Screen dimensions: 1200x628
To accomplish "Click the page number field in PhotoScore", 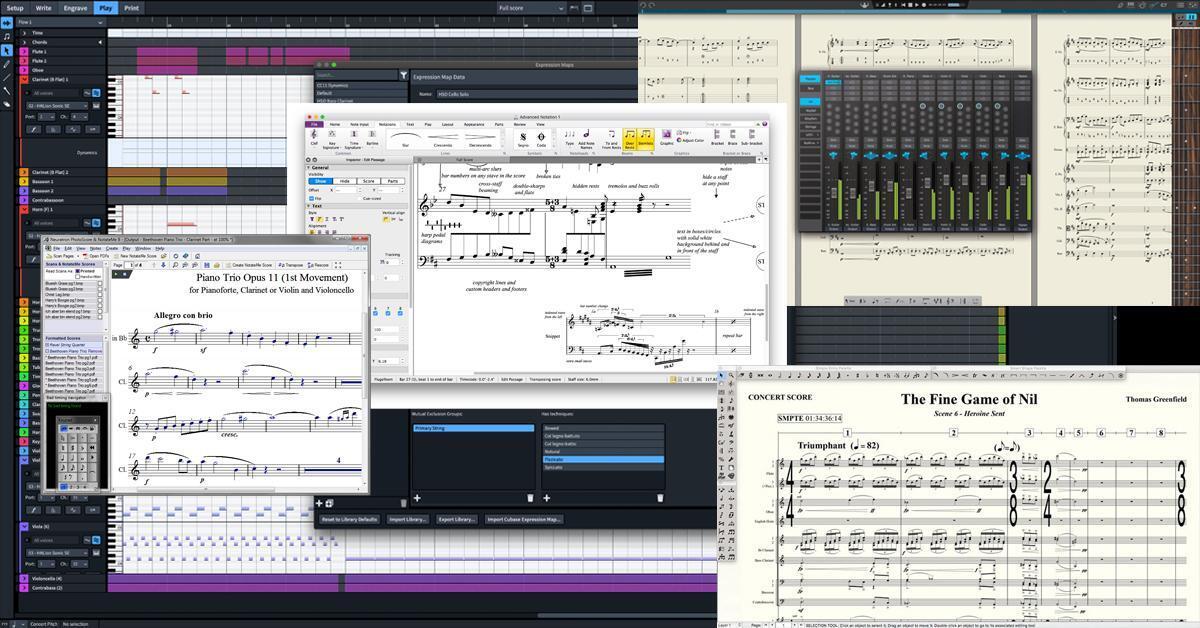I will (x=131, y=265).
